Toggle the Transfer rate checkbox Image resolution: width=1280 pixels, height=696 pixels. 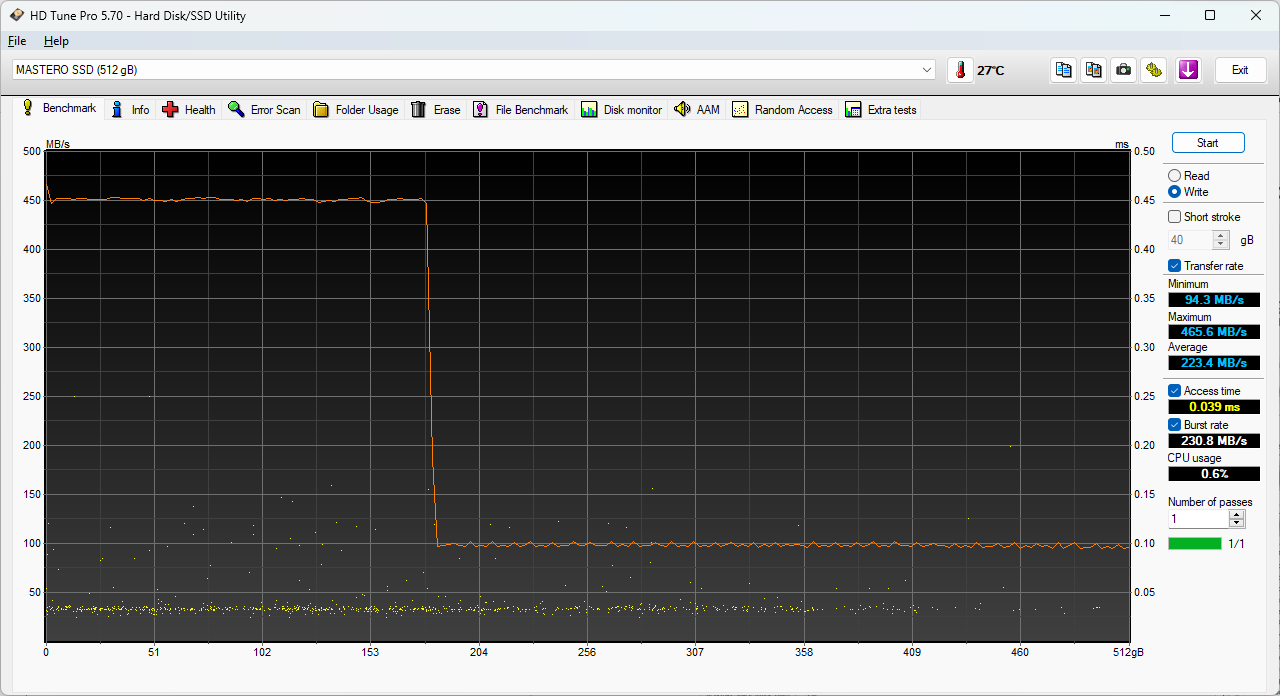pos(1174,266)
